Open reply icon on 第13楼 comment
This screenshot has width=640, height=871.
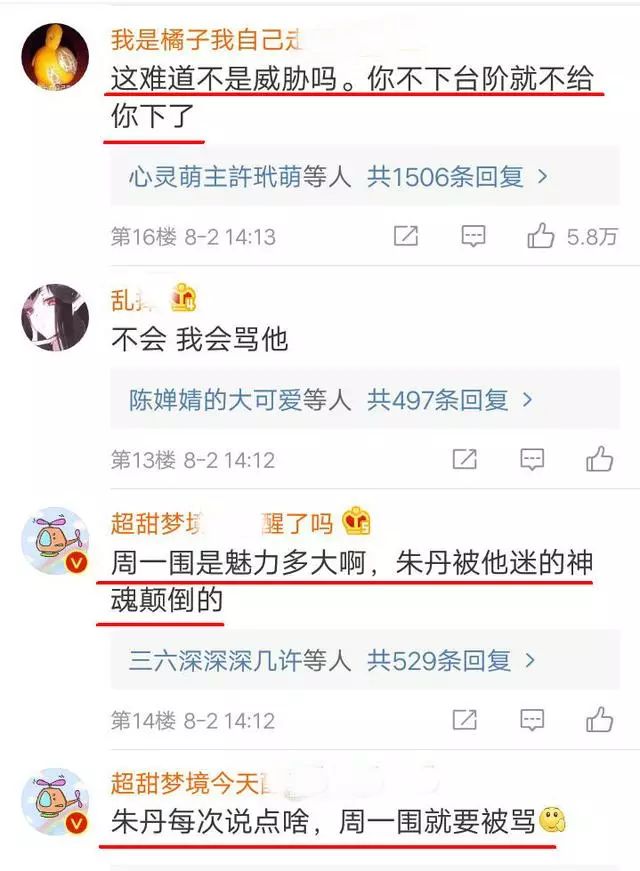click(x=532, y=460)
